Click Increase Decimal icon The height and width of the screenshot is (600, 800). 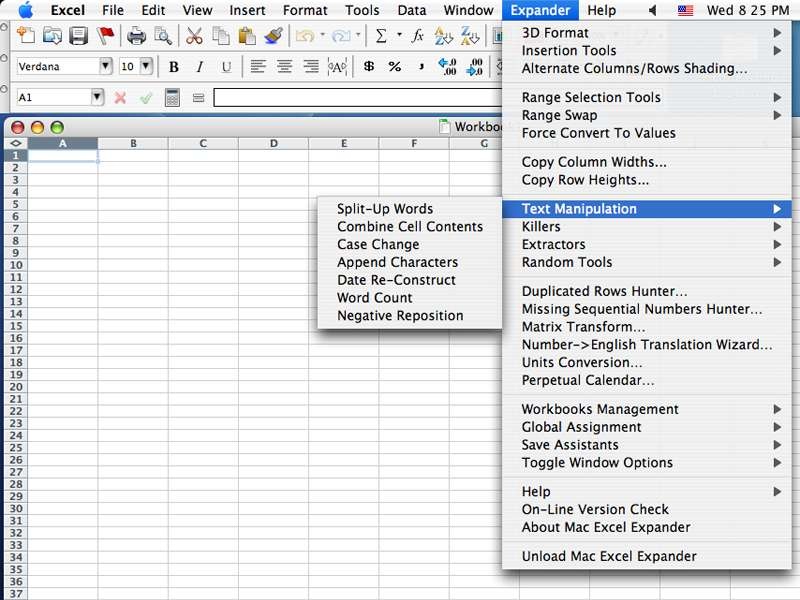(447, 67)
